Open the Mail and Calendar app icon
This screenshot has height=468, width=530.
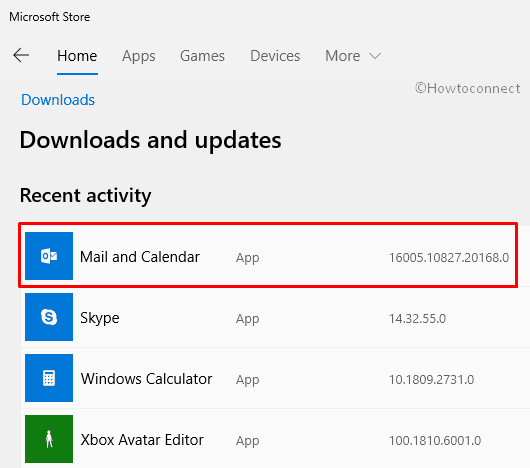(x=49, y=256)
